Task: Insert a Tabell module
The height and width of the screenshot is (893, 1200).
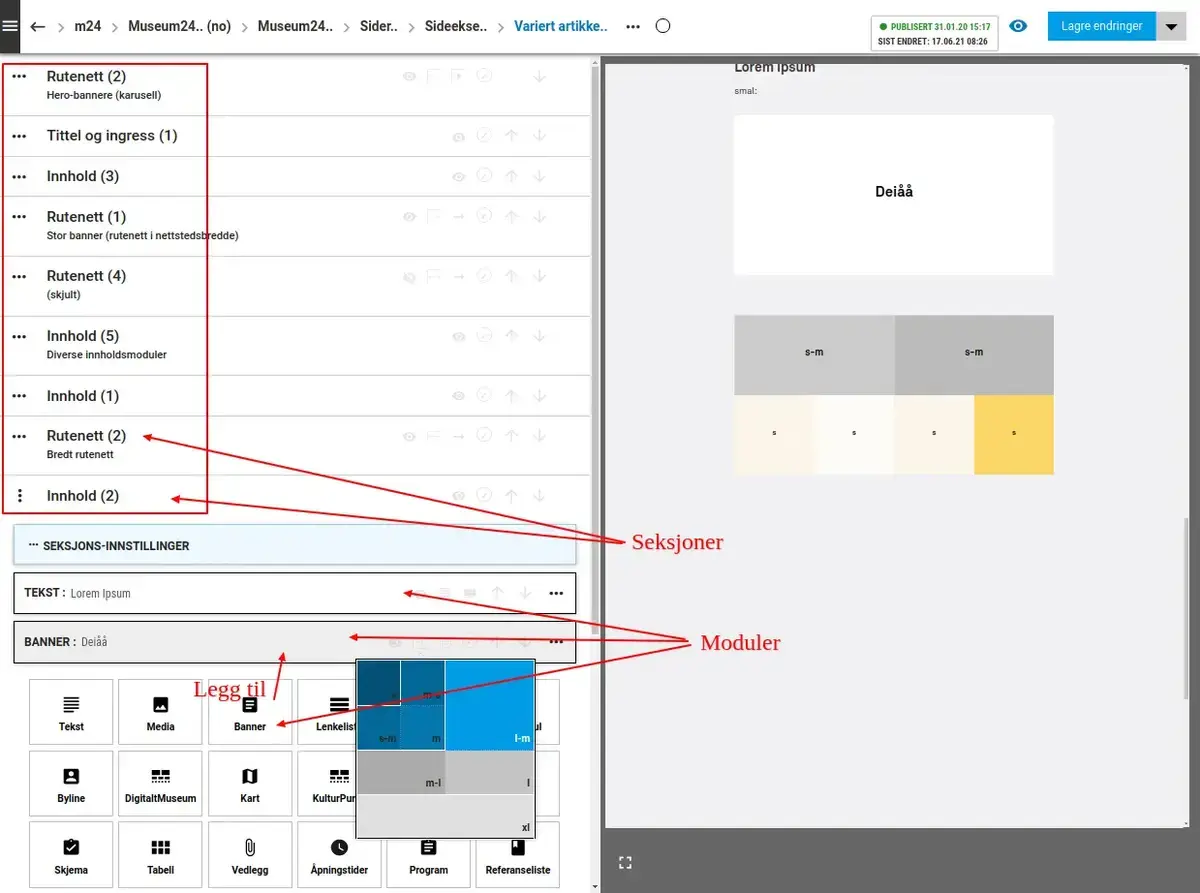Action: pos(160,857)
